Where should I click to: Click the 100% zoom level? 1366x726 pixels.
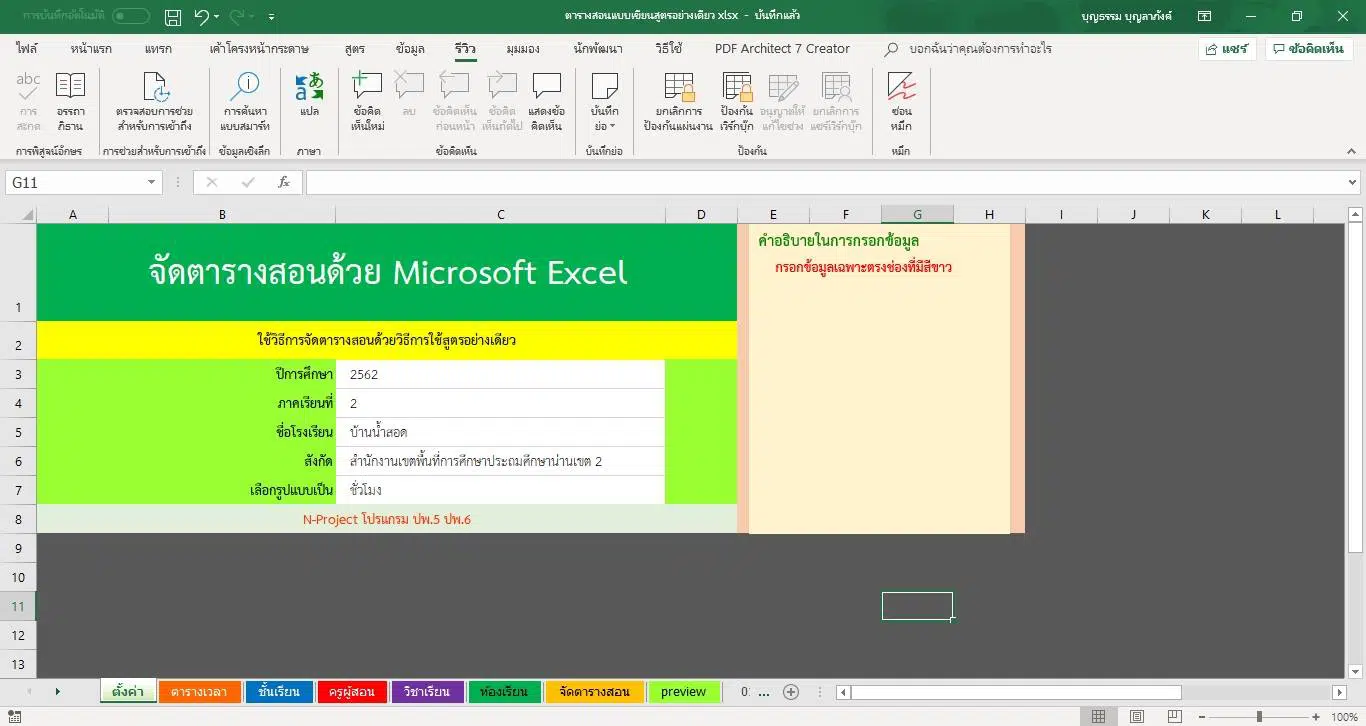point(1345,716)
